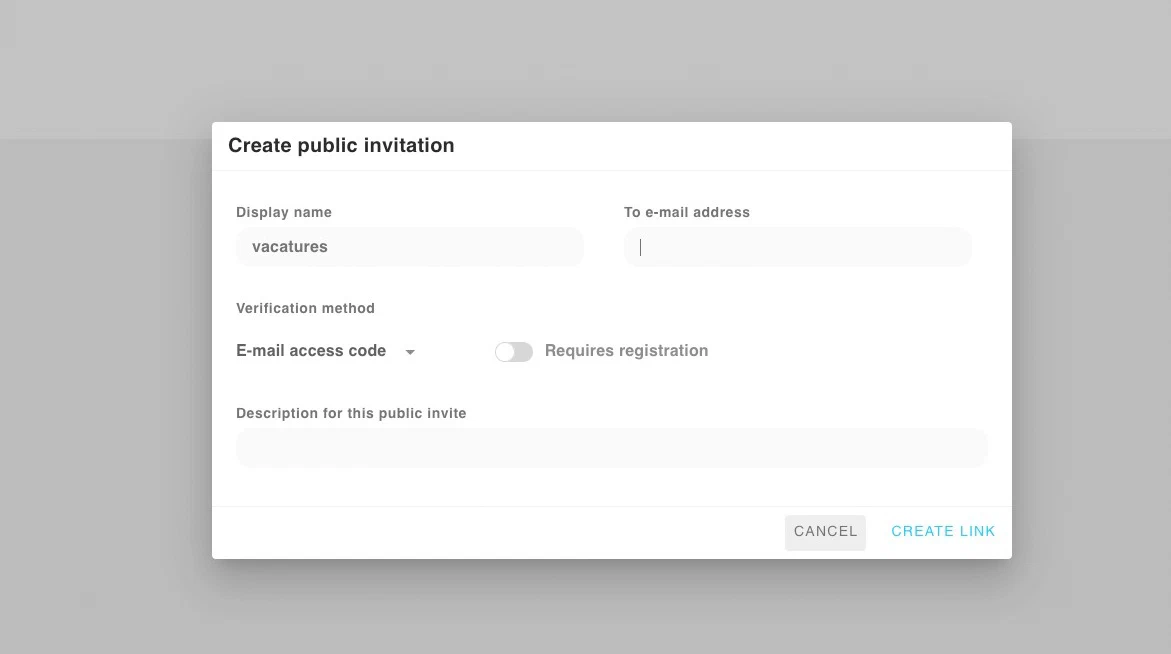The width and height of the screenshot is (1171, 654).
Task: Focus the To e-mail address input
Action: pos(798,246)
